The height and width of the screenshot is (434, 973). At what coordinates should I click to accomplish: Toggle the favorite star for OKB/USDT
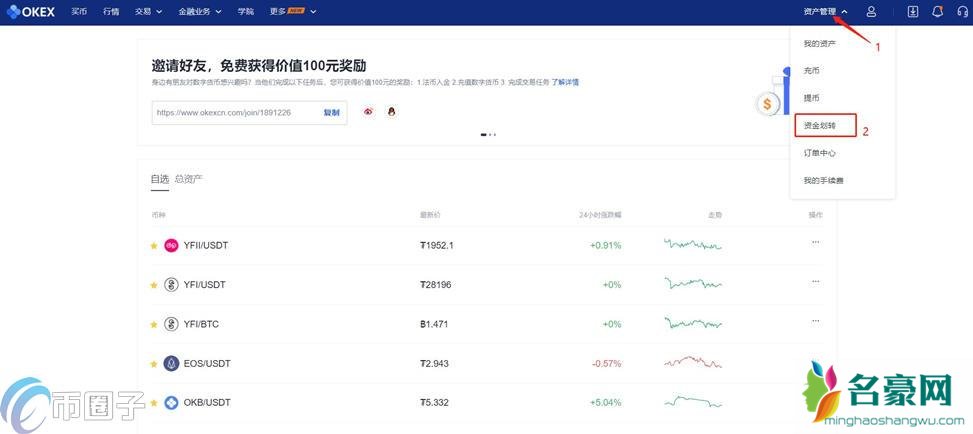tap(154, 402)
